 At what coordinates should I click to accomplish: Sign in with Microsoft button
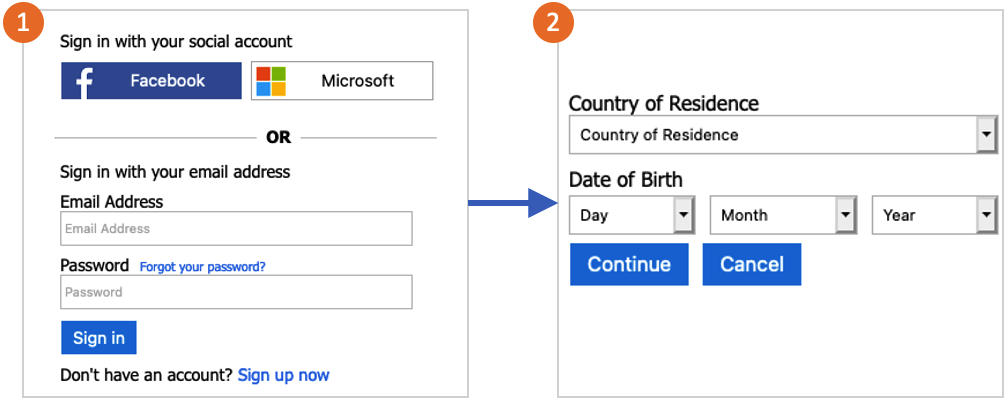pyautogui.click(x=342, y=81)
